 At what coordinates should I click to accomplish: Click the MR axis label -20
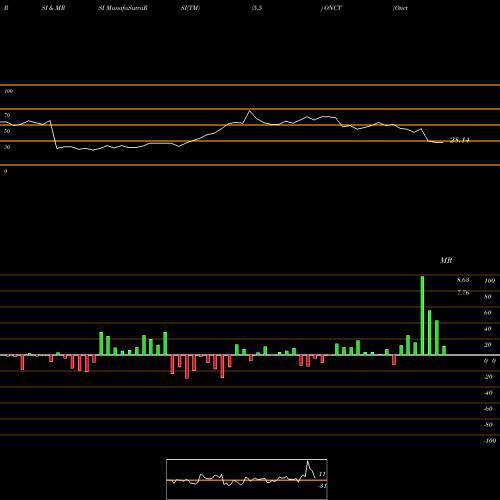(x=488, y=377)
